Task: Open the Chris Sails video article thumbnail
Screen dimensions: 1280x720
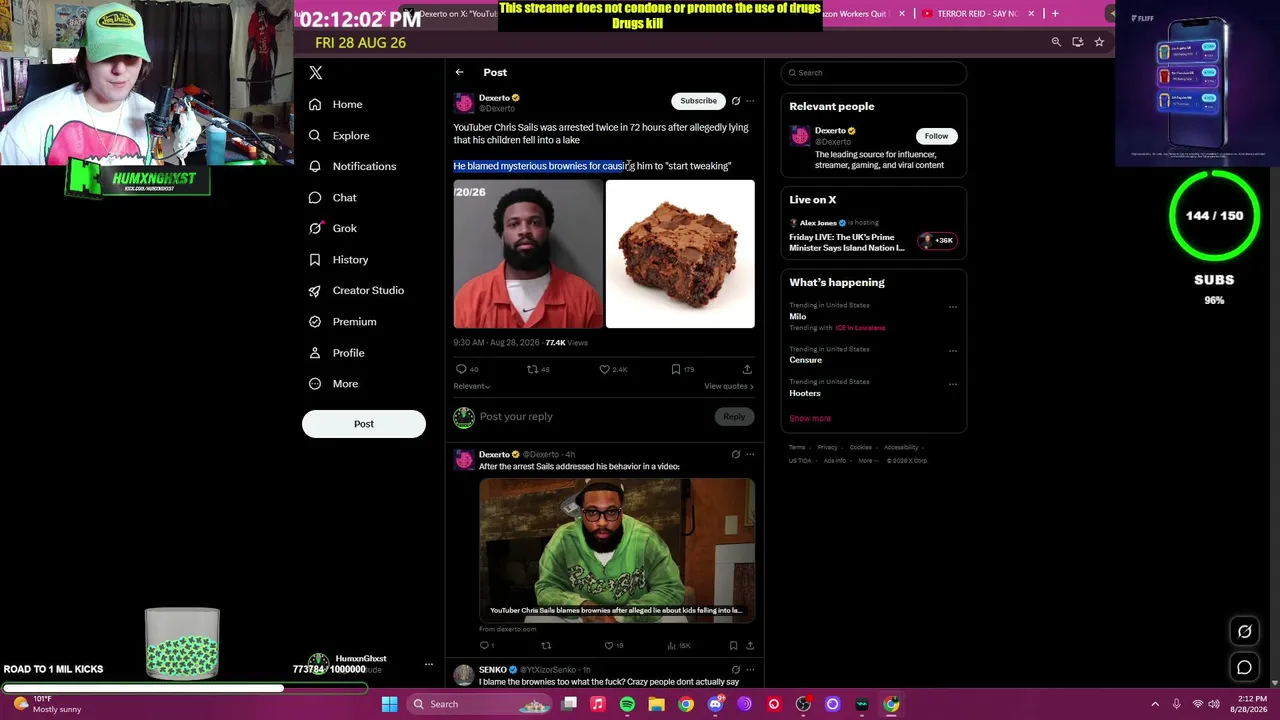Action: [617, 550]
